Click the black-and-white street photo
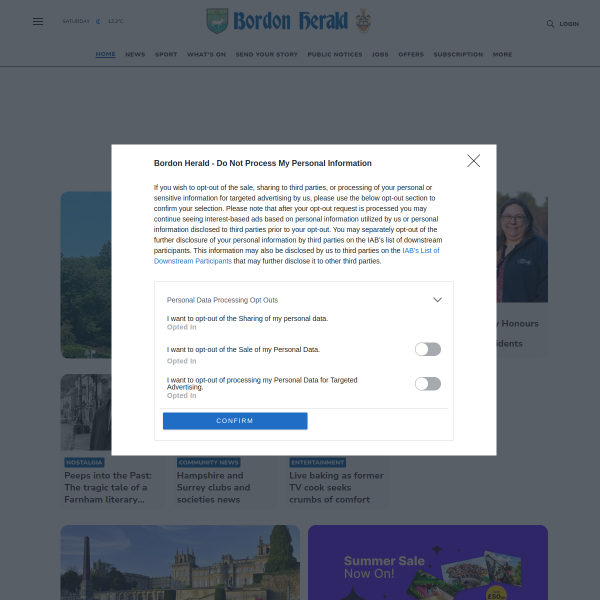 (x=86, y=412)
